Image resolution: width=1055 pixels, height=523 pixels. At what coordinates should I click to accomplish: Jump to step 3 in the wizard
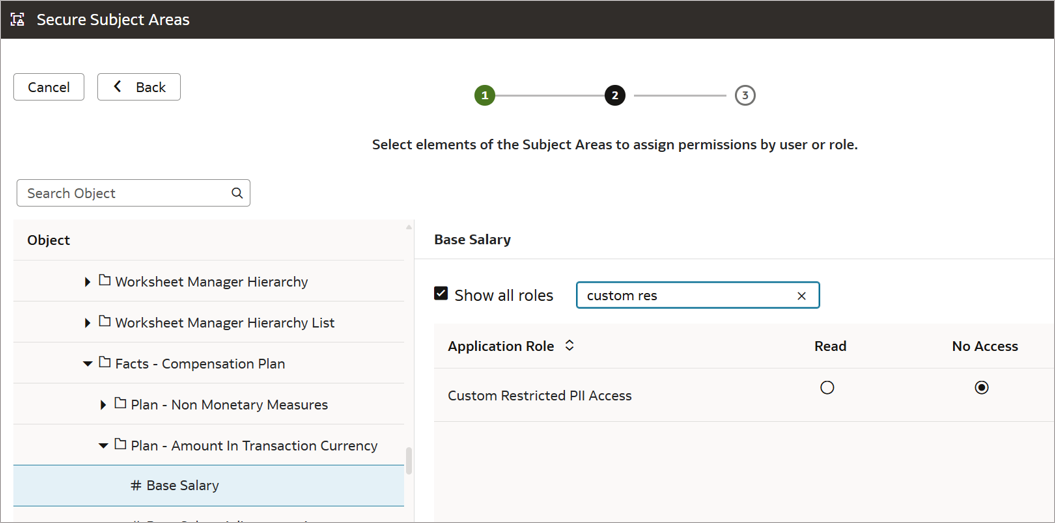coord(744,96)
